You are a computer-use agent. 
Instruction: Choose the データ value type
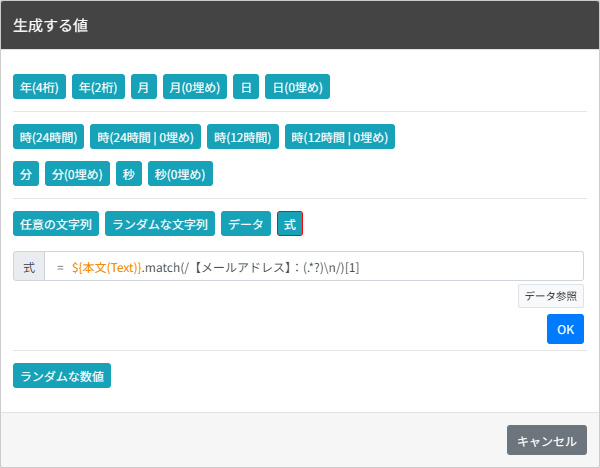pos(246,224)
